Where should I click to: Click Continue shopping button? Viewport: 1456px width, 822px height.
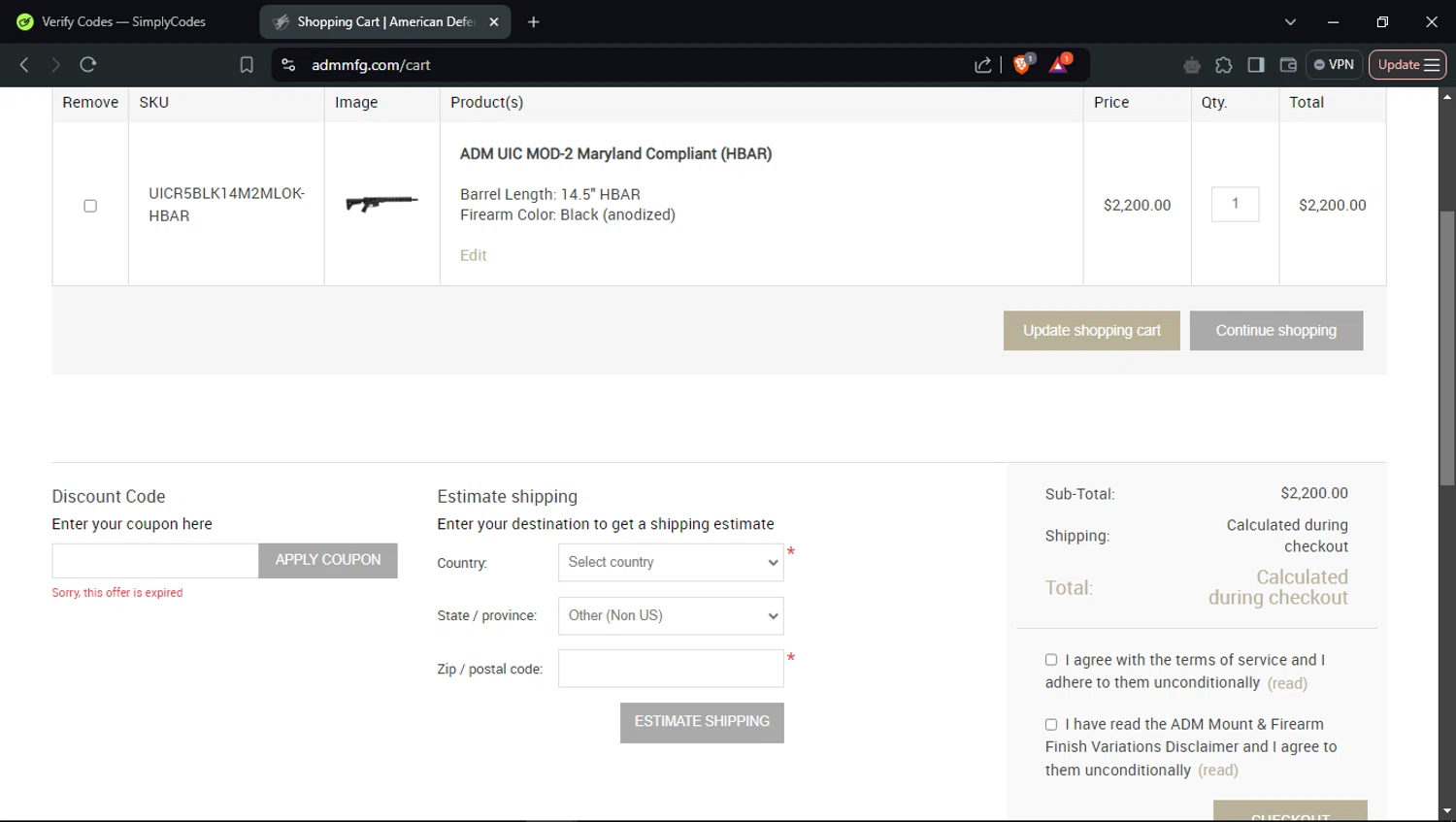1275,331
